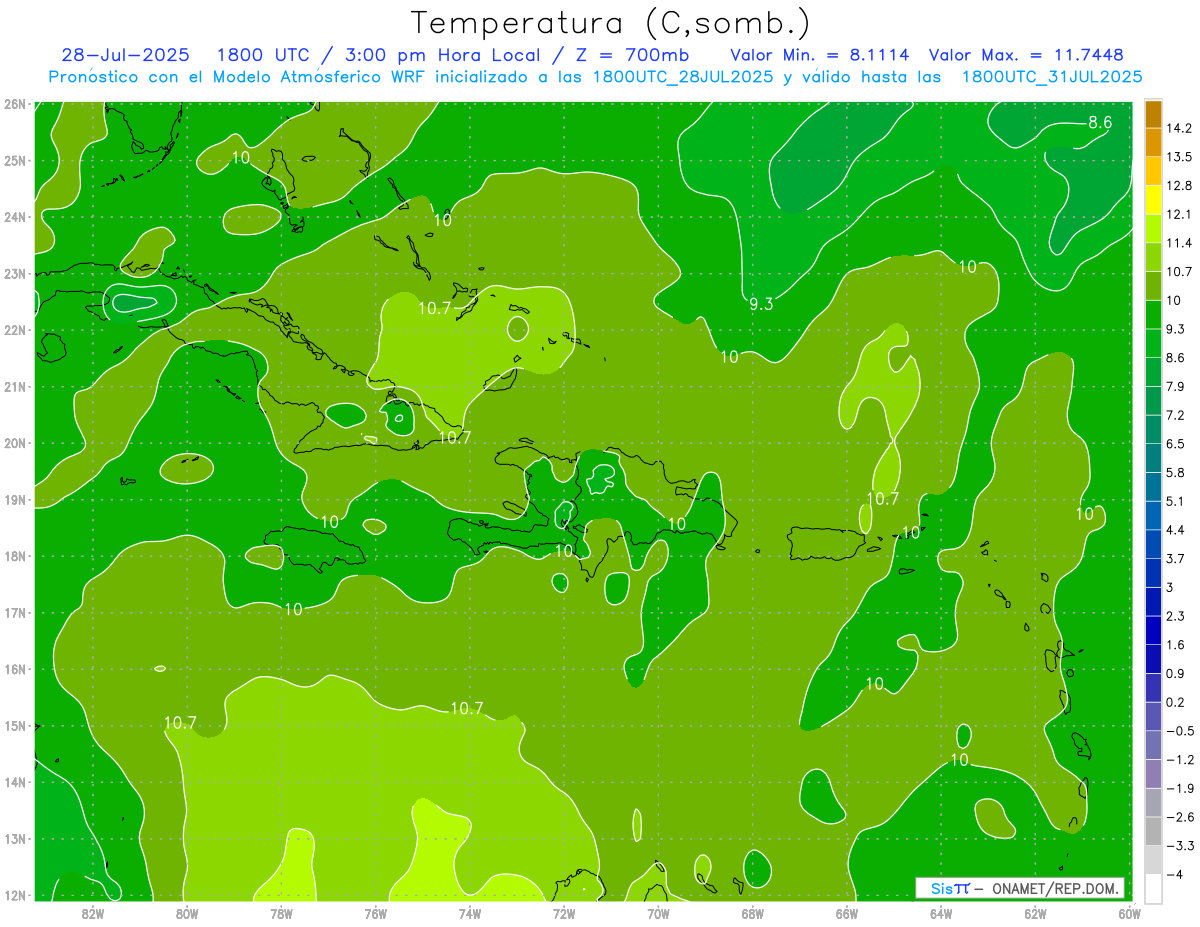This screenshot has height=927, width=1200.
Task: Click the 68W longitude axis label
Action: pos(753,912)
